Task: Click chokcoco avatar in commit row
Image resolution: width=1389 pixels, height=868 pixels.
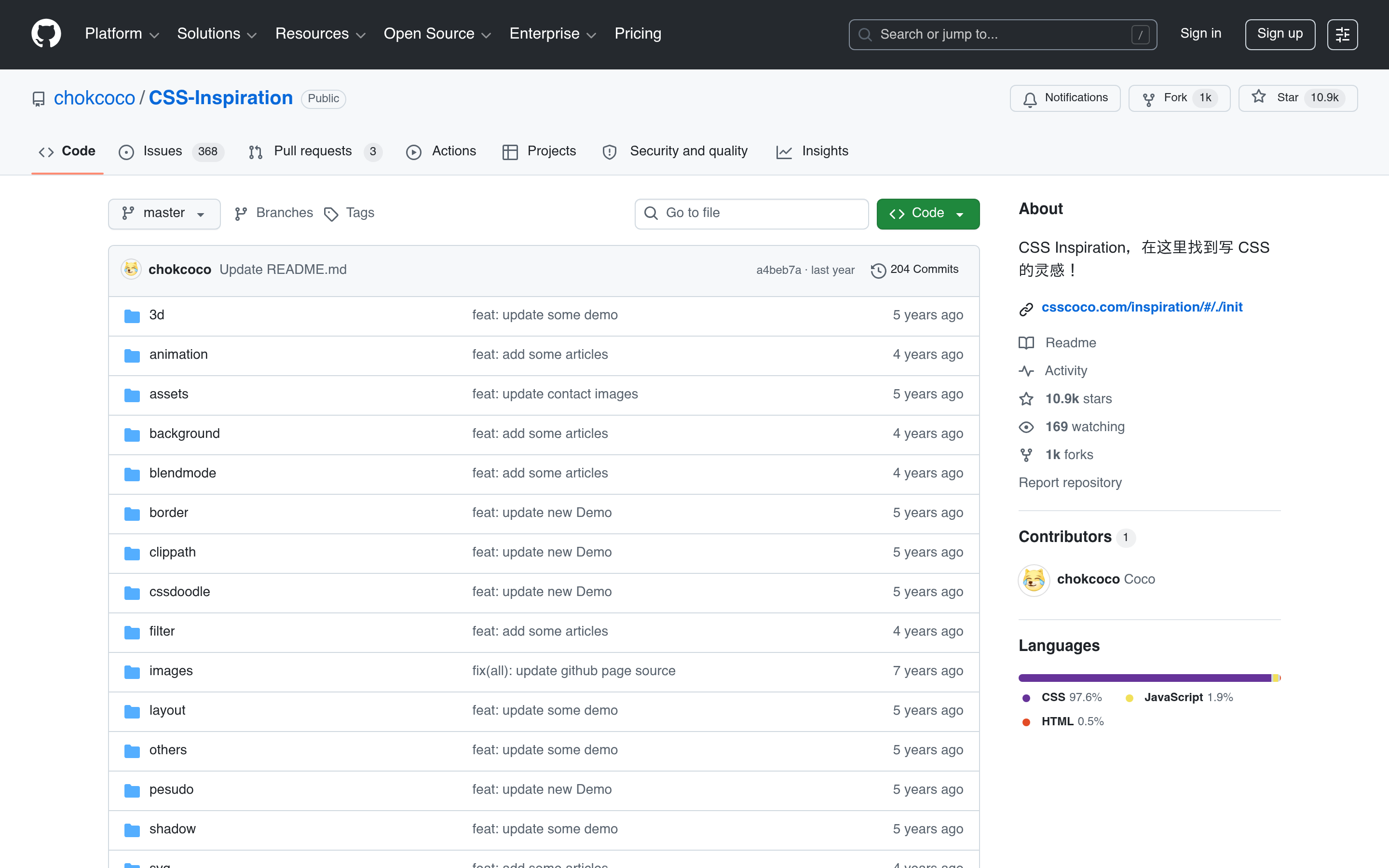Action: 131,269
